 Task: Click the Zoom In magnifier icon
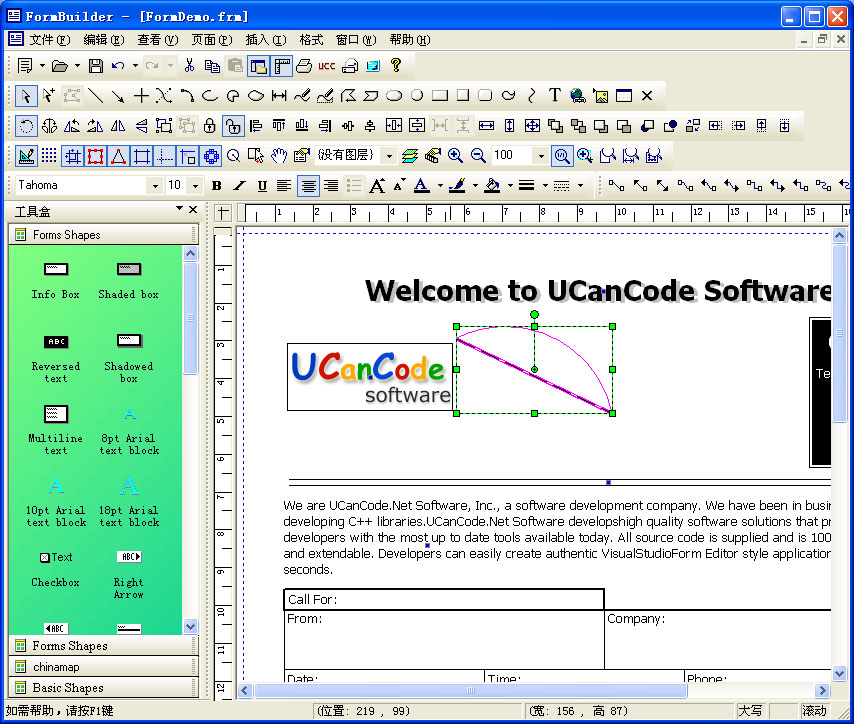[455, 156]
